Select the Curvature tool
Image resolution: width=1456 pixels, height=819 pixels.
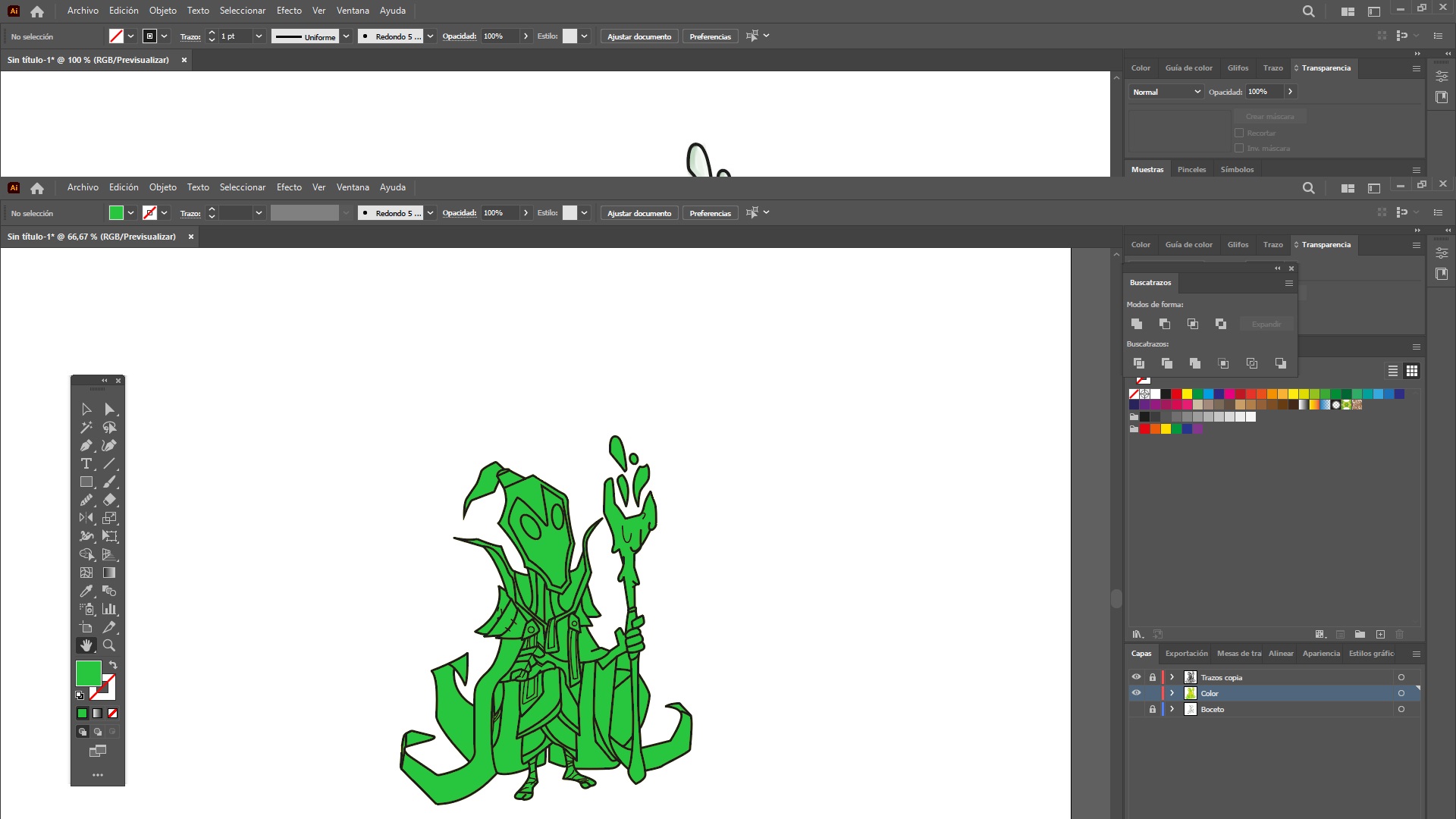[x=109, y=446]
